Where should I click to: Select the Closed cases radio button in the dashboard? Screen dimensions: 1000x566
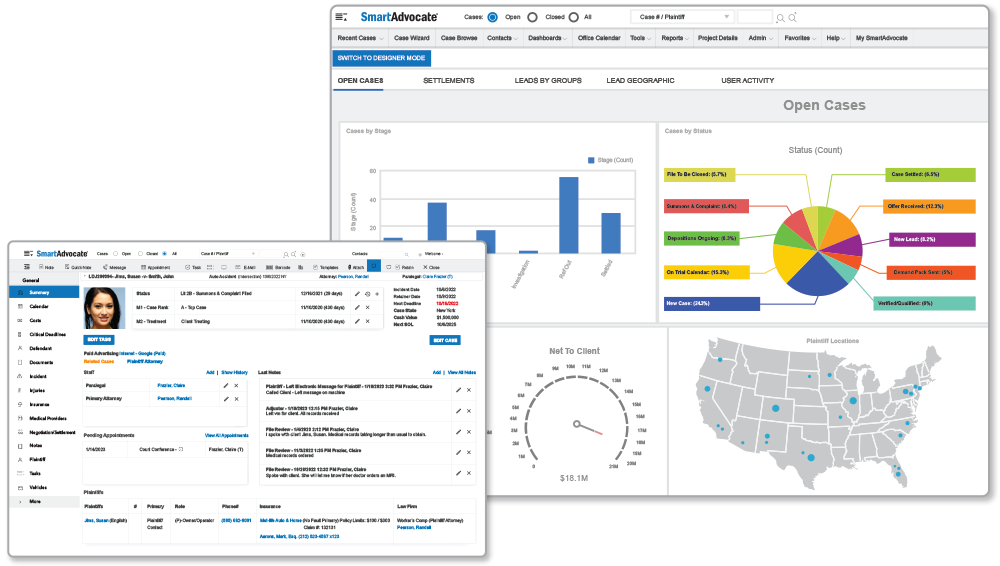click(x=533, y=17)
